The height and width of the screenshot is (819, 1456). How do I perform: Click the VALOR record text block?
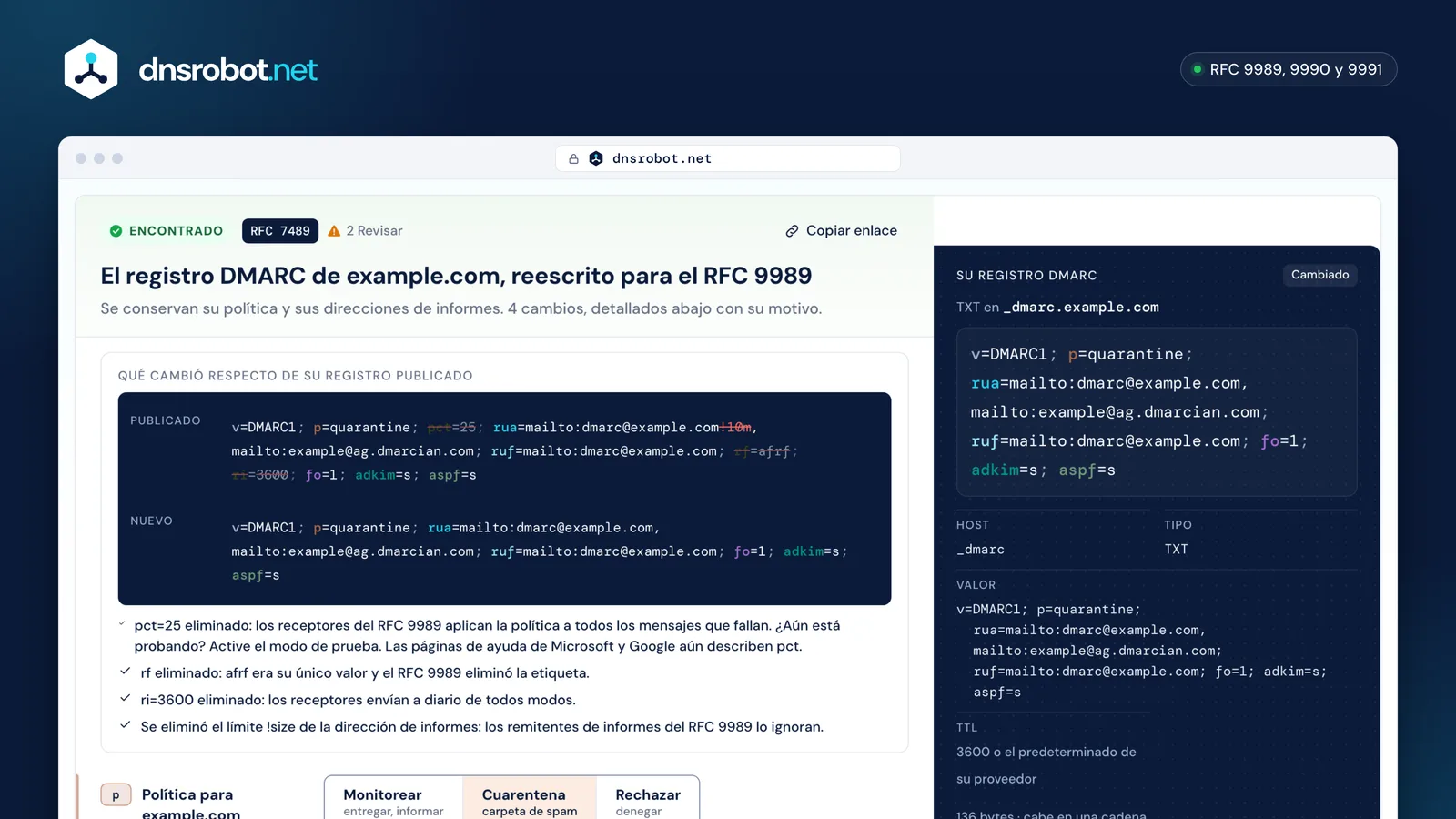(1141, 651)
